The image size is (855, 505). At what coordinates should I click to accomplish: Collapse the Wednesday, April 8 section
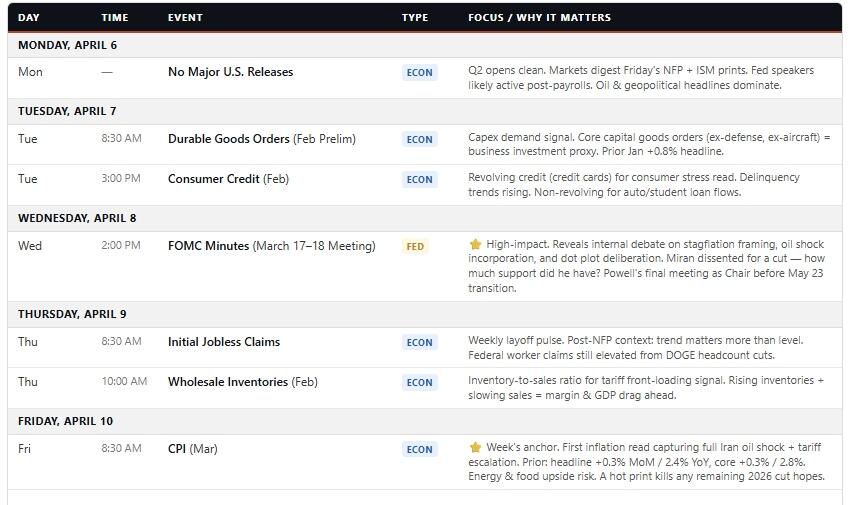[77, 218]
